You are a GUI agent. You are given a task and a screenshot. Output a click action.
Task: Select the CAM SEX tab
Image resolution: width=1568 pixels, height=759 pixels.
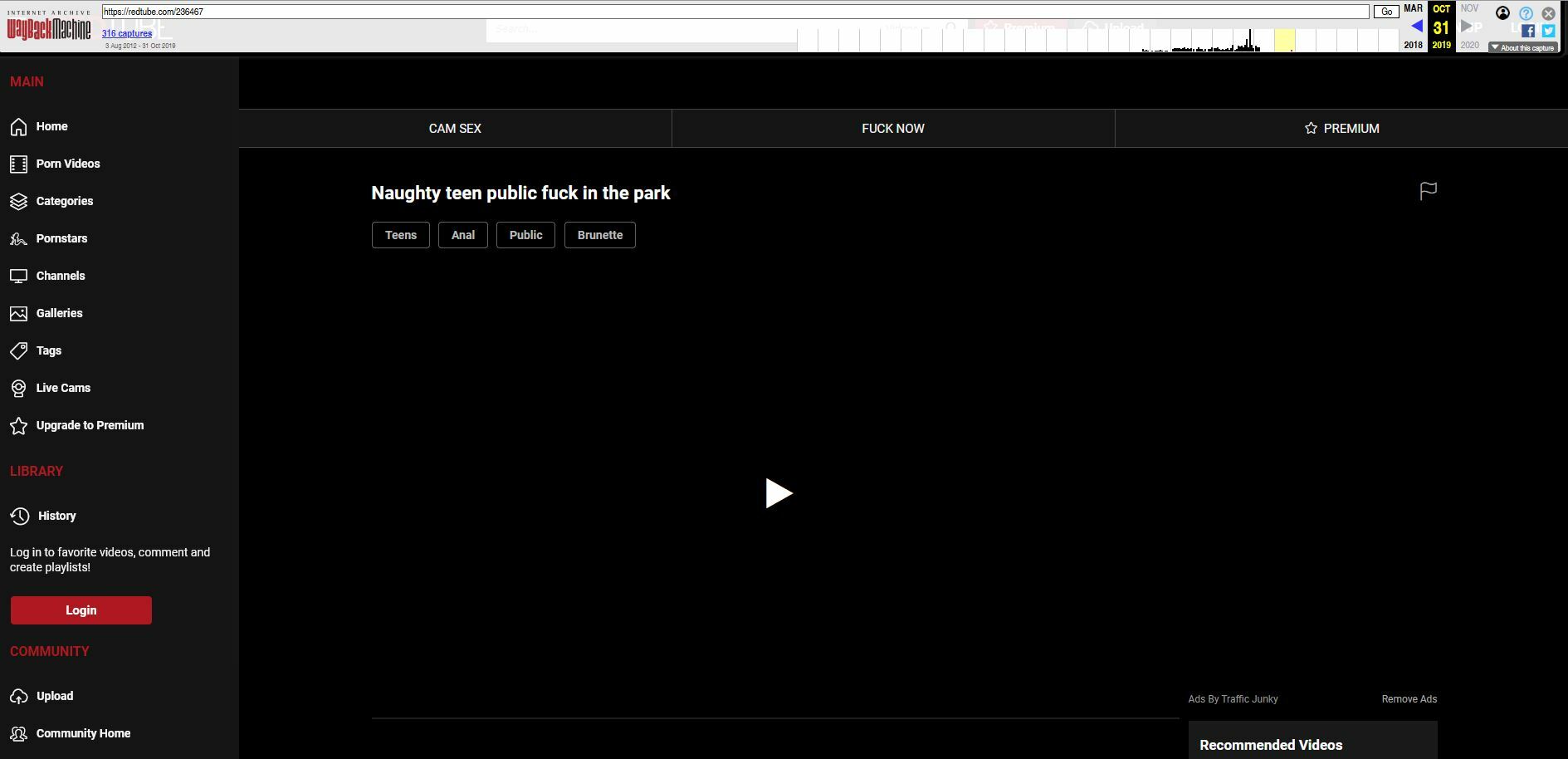[455, 129]
